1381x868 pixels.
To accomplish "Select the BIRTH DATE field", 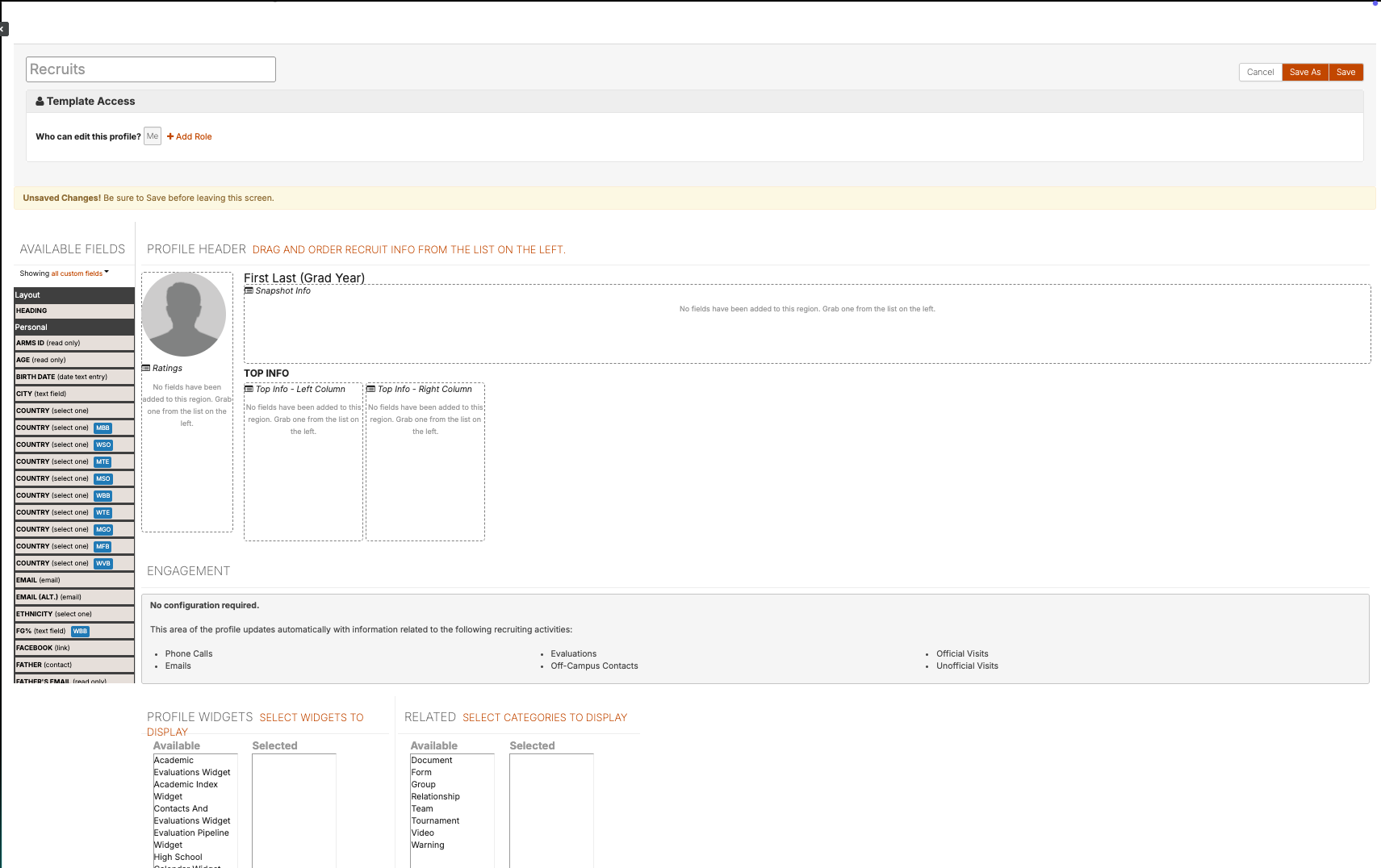I will 74,377.
